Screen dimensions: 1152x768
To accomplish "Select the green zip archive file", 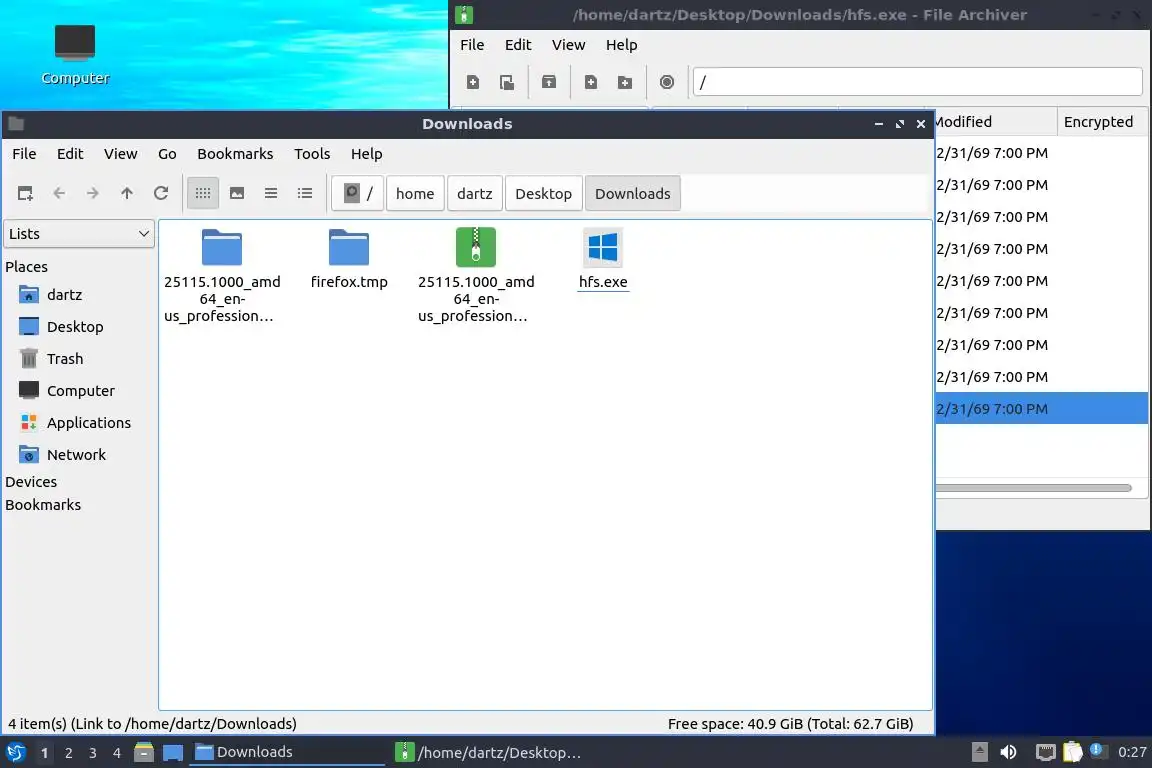I will pos(475,247).
